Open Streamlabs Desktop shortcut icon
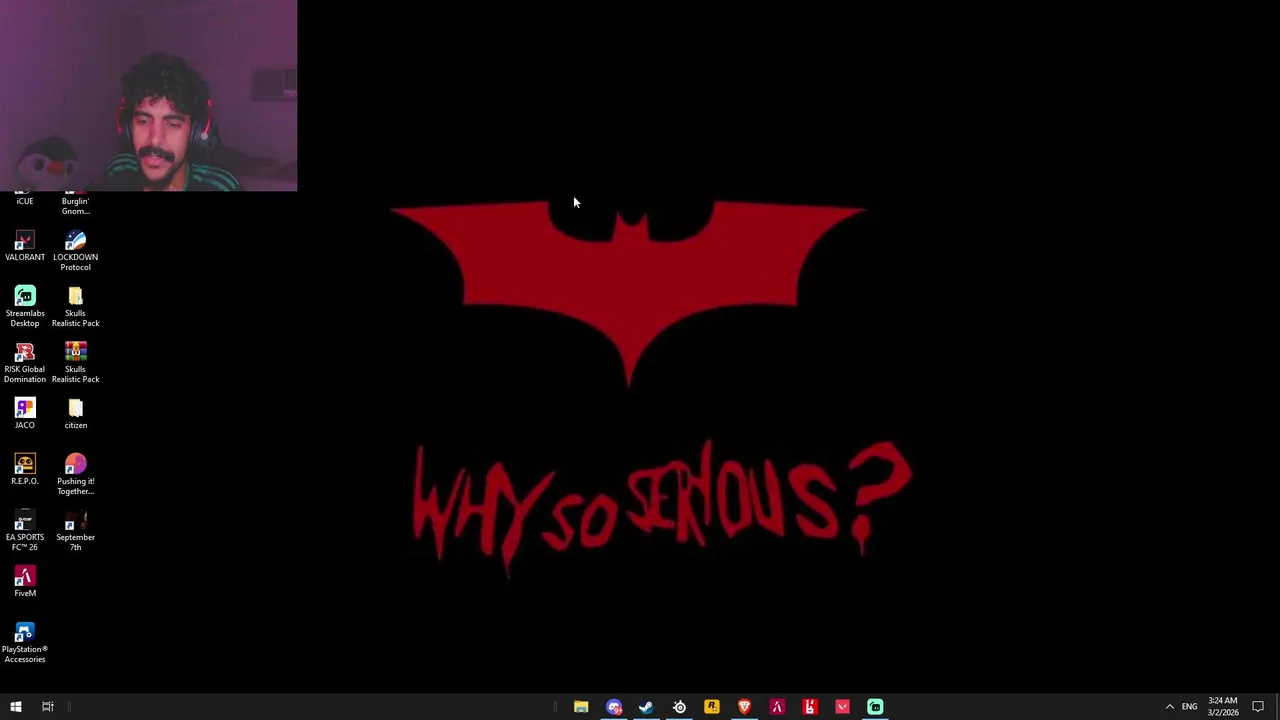Viewport: 1280px width, 720px height. click(25, 306)
